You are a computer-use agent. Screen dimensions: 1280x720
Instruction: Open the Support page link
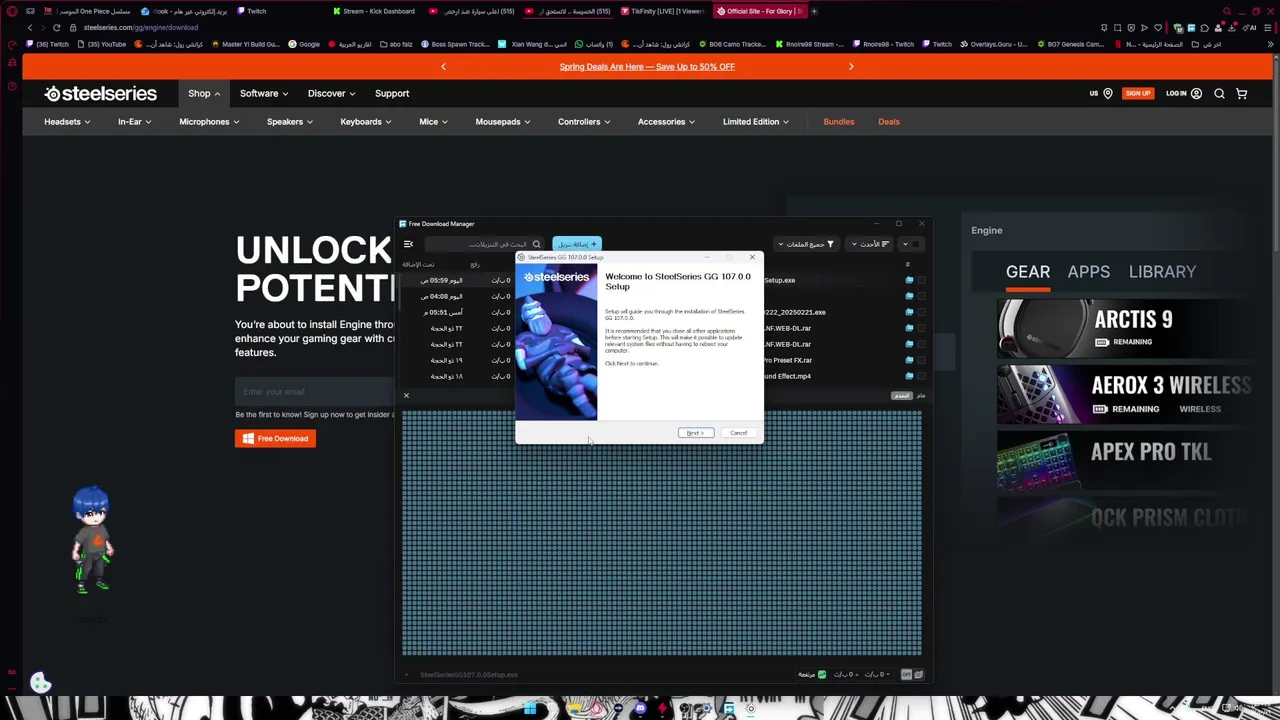click(392, 93)
